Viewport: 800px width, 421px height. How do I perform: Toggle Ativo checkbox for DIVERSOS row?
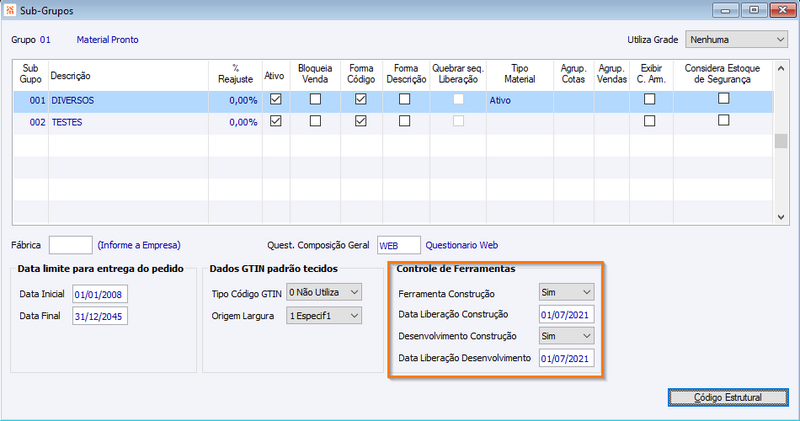coord(276,99)
